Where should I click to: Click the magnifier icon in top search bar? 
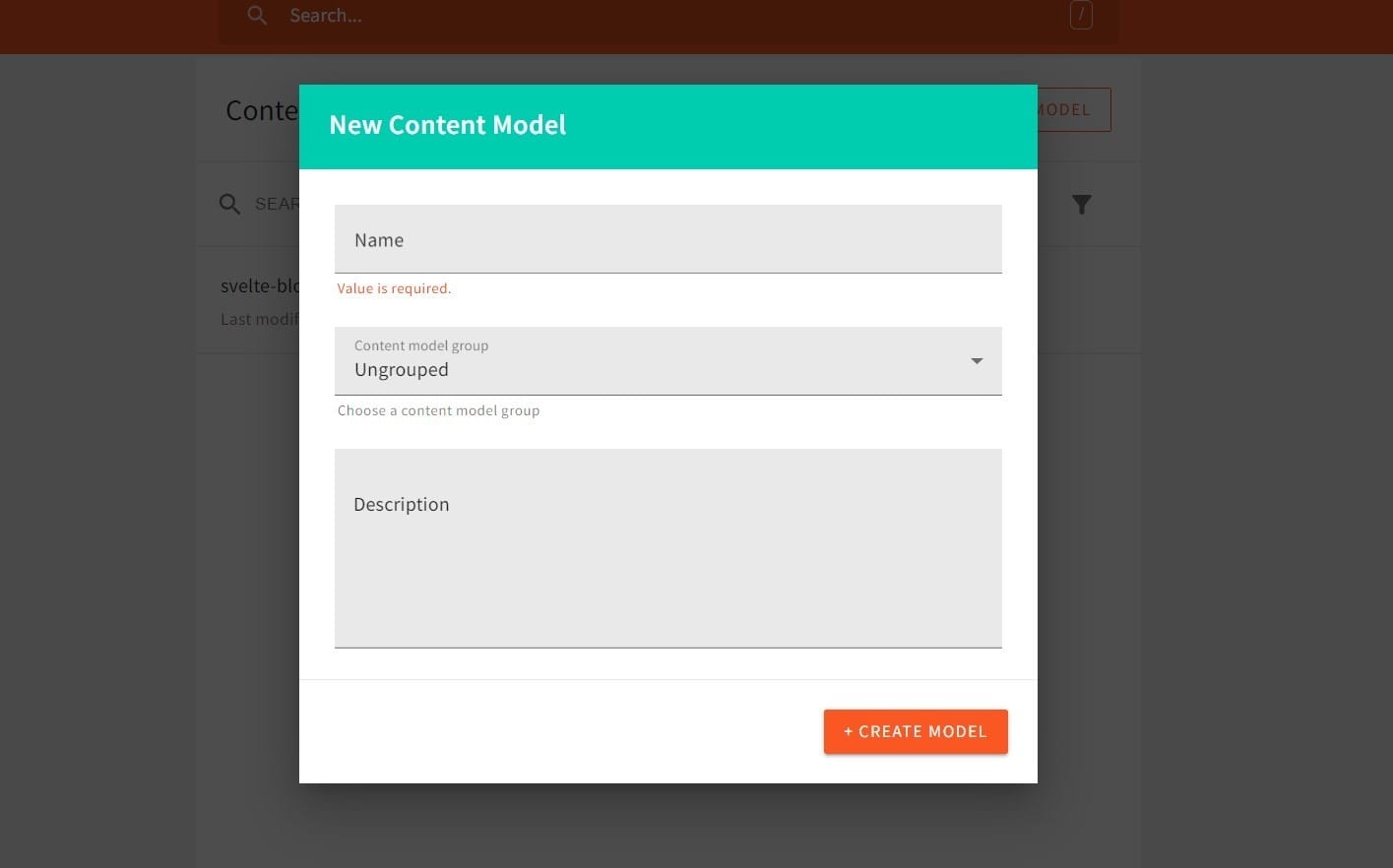(x=257, y=16)
